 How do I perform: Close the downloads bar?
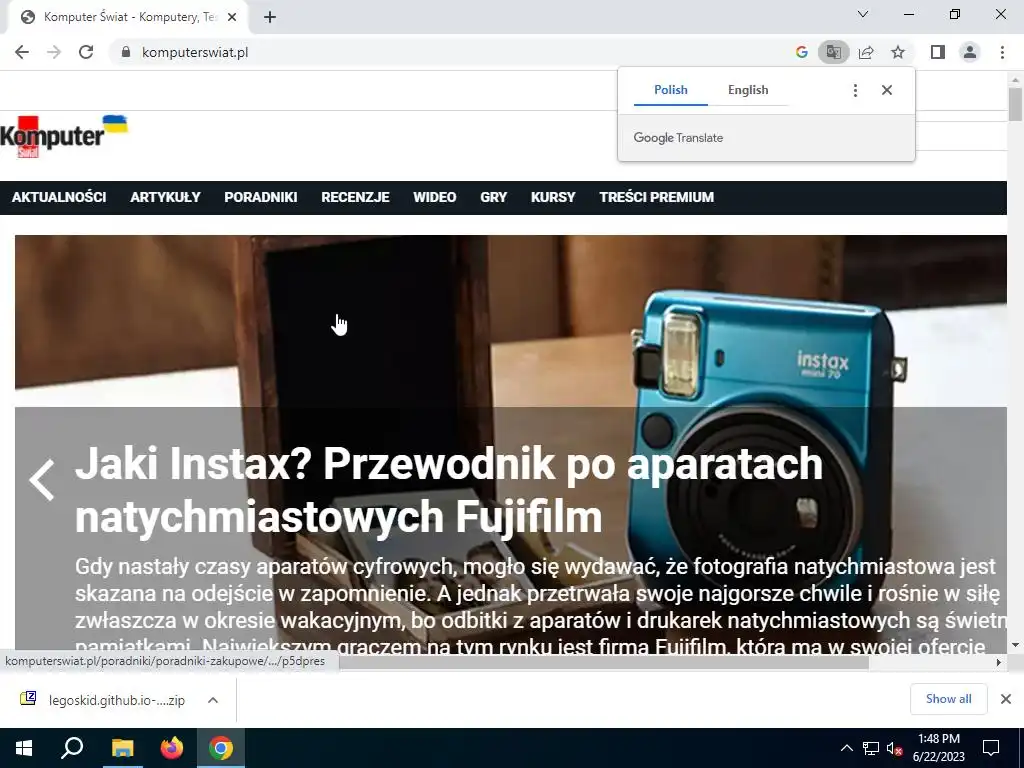tap(1006, 699)
